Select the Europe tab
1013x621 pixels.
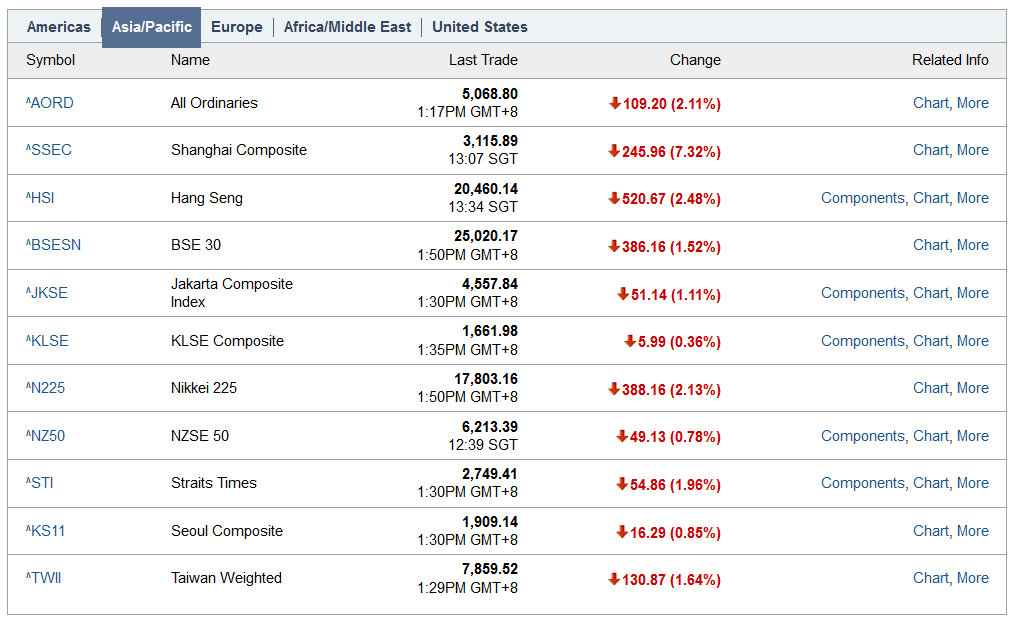click(237, 27)
